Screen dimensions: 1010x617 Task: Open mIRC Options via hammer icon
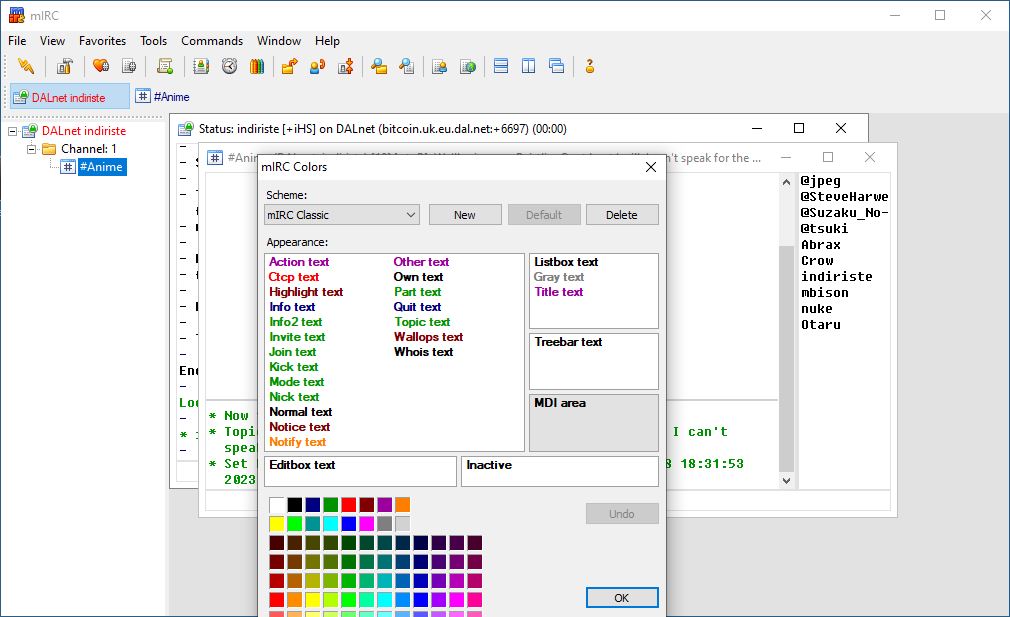tap(64, 66)
